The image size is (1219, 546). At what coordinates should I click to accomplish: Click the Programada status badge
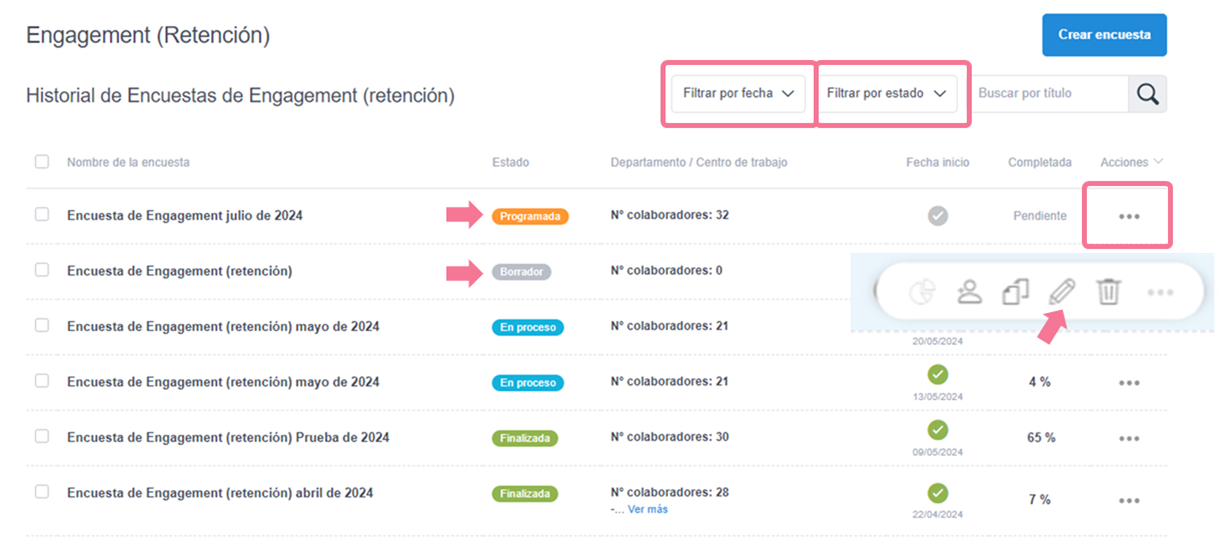coord(530,216)
